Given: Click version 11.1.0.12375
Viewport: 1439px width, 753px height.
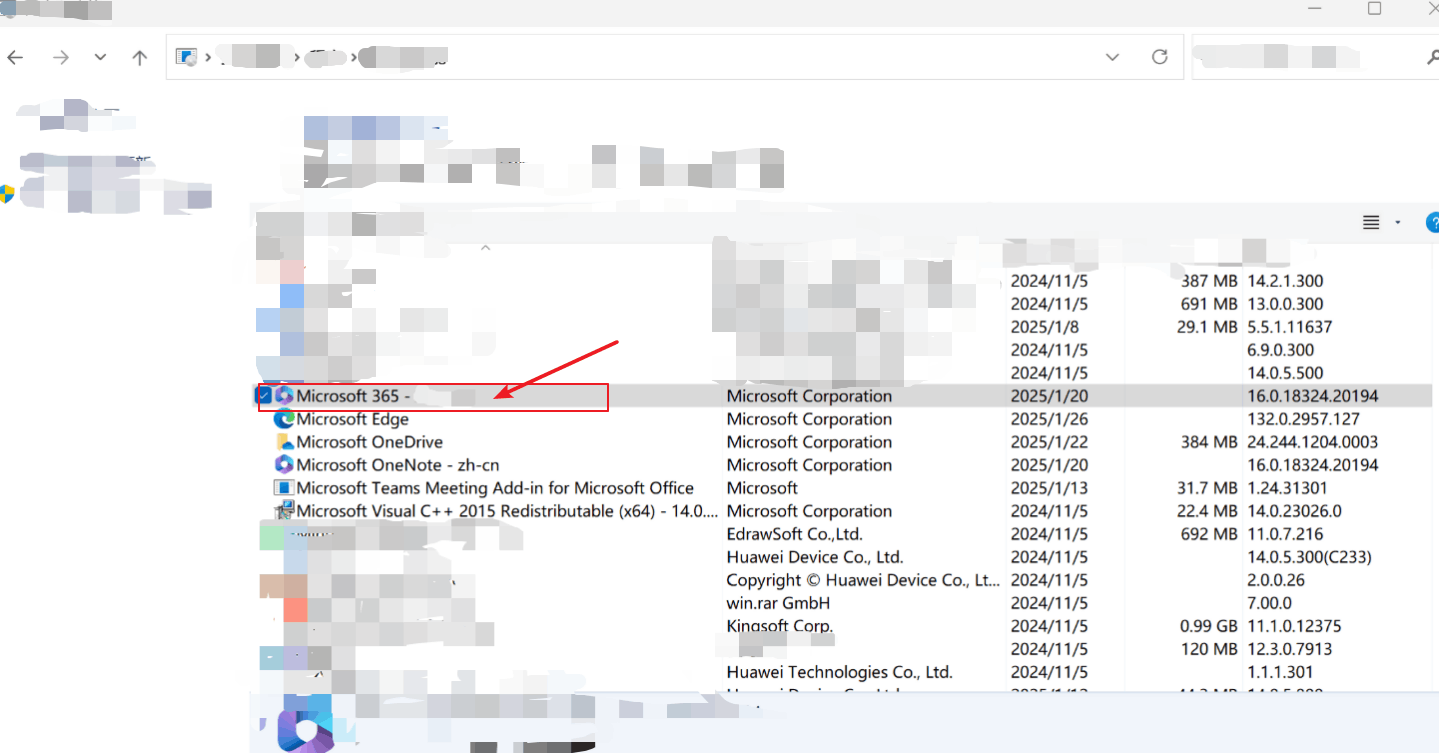Looking at the screenshot, I should (x=1294, y=626).
